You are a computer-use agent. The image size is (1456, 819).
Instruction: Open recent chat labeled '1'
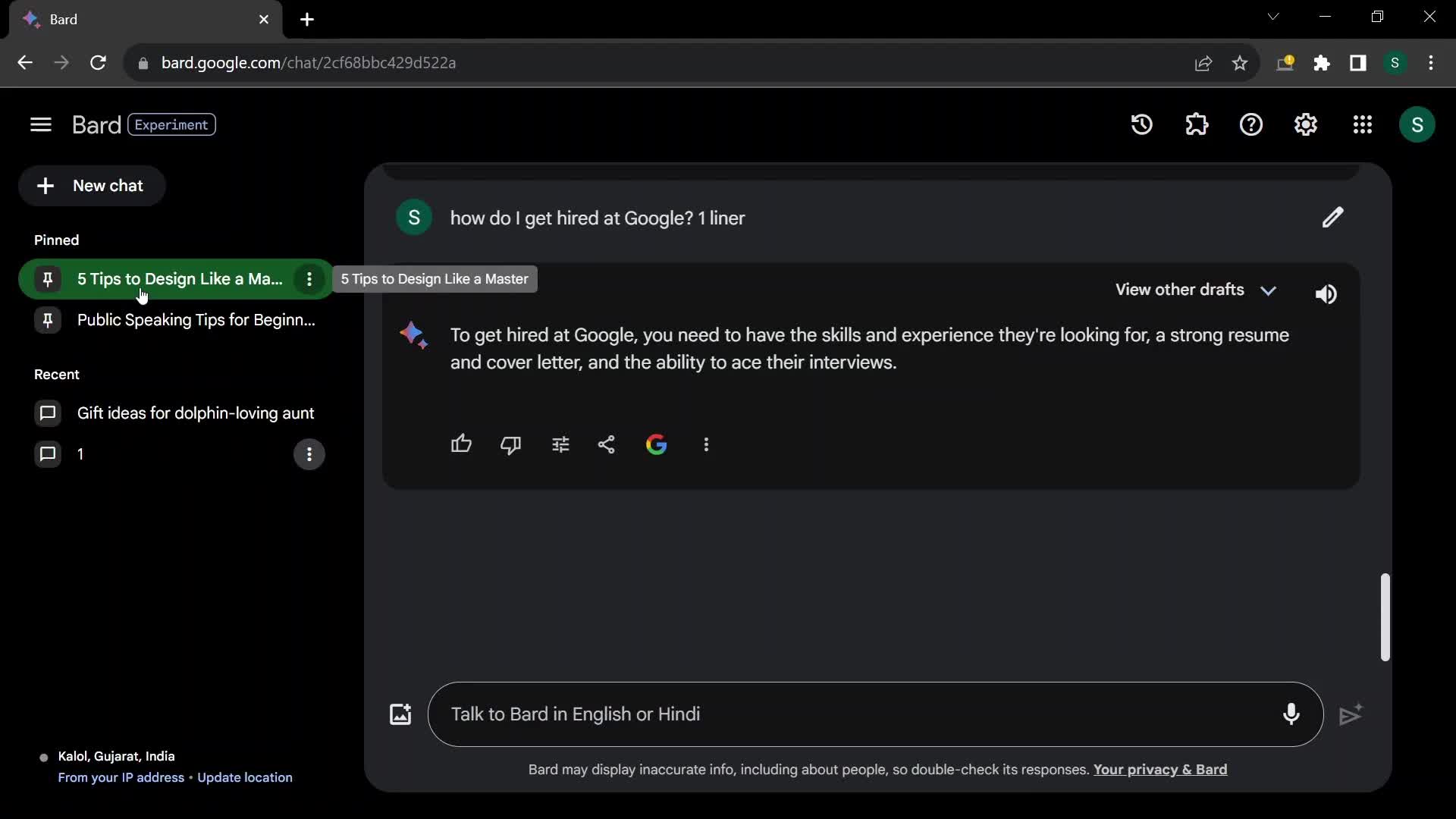79,454
